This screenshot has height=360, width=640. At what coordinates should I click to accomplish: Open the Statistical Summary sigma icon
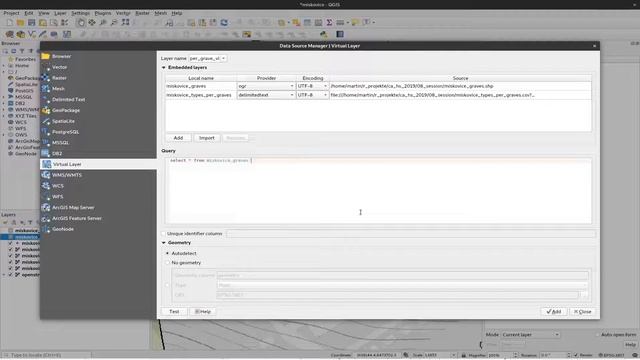click(x=329, y=22)
